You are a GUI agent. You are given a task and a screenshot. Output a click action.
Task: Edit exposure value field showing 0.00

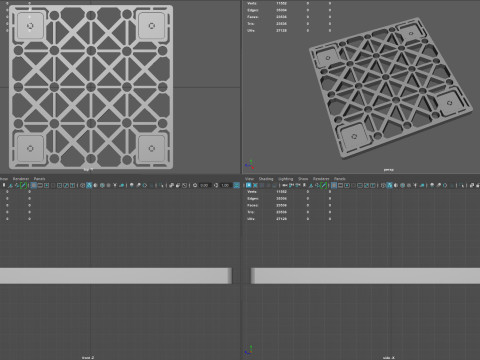coord(204,185)
